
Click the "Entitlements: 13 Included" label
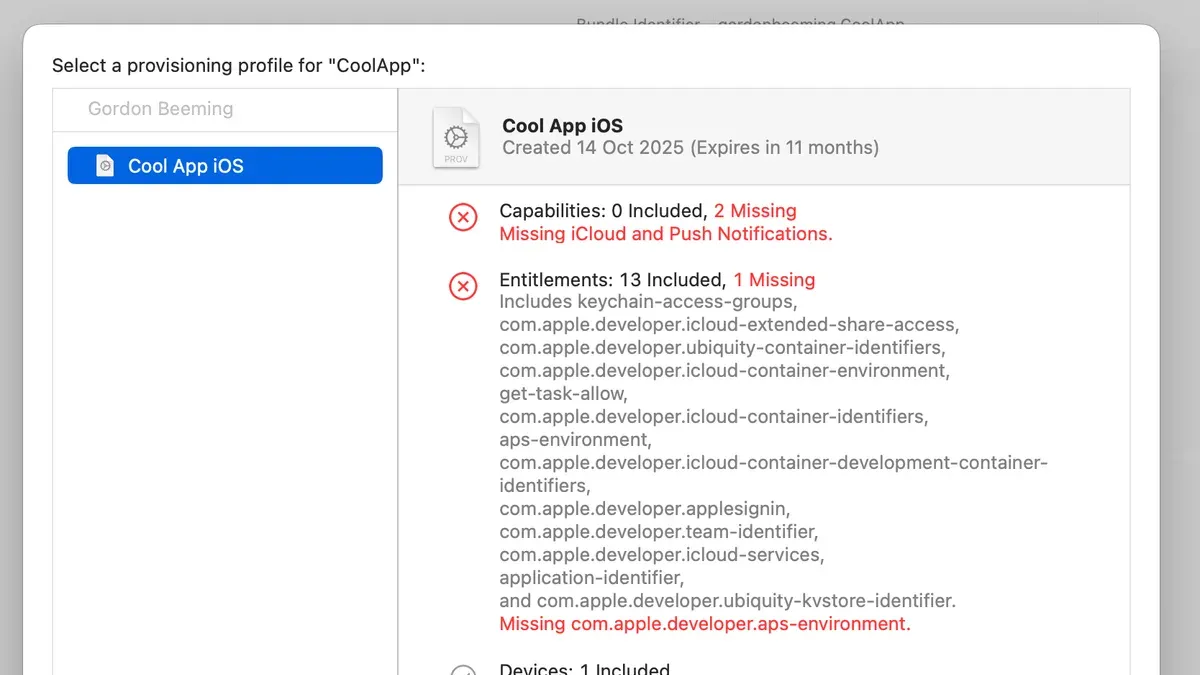click(613, 280)
